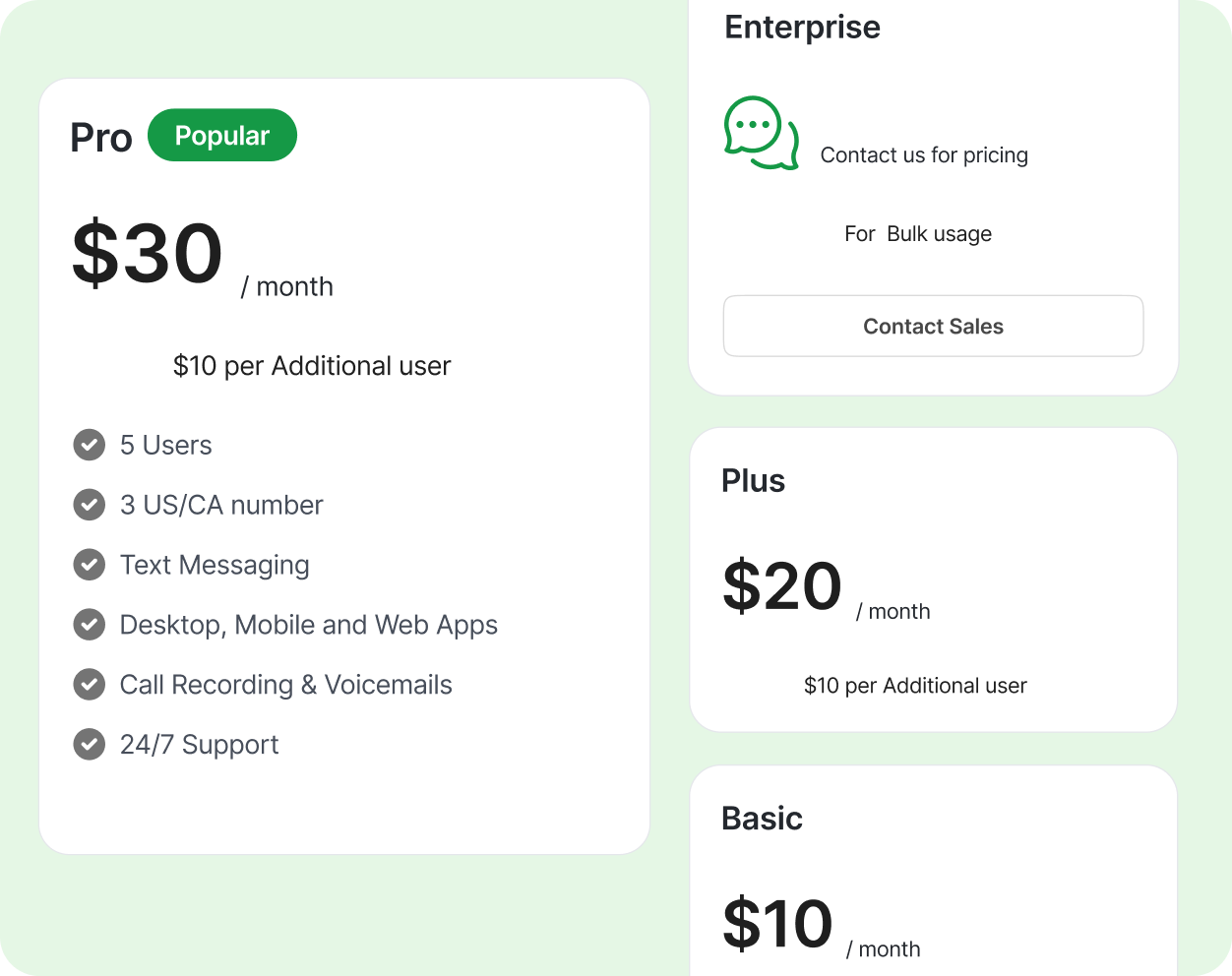Click the For Bulk usage text
Image resolution: width=1232 pixels, height=976 pixels.
(918, 234)
